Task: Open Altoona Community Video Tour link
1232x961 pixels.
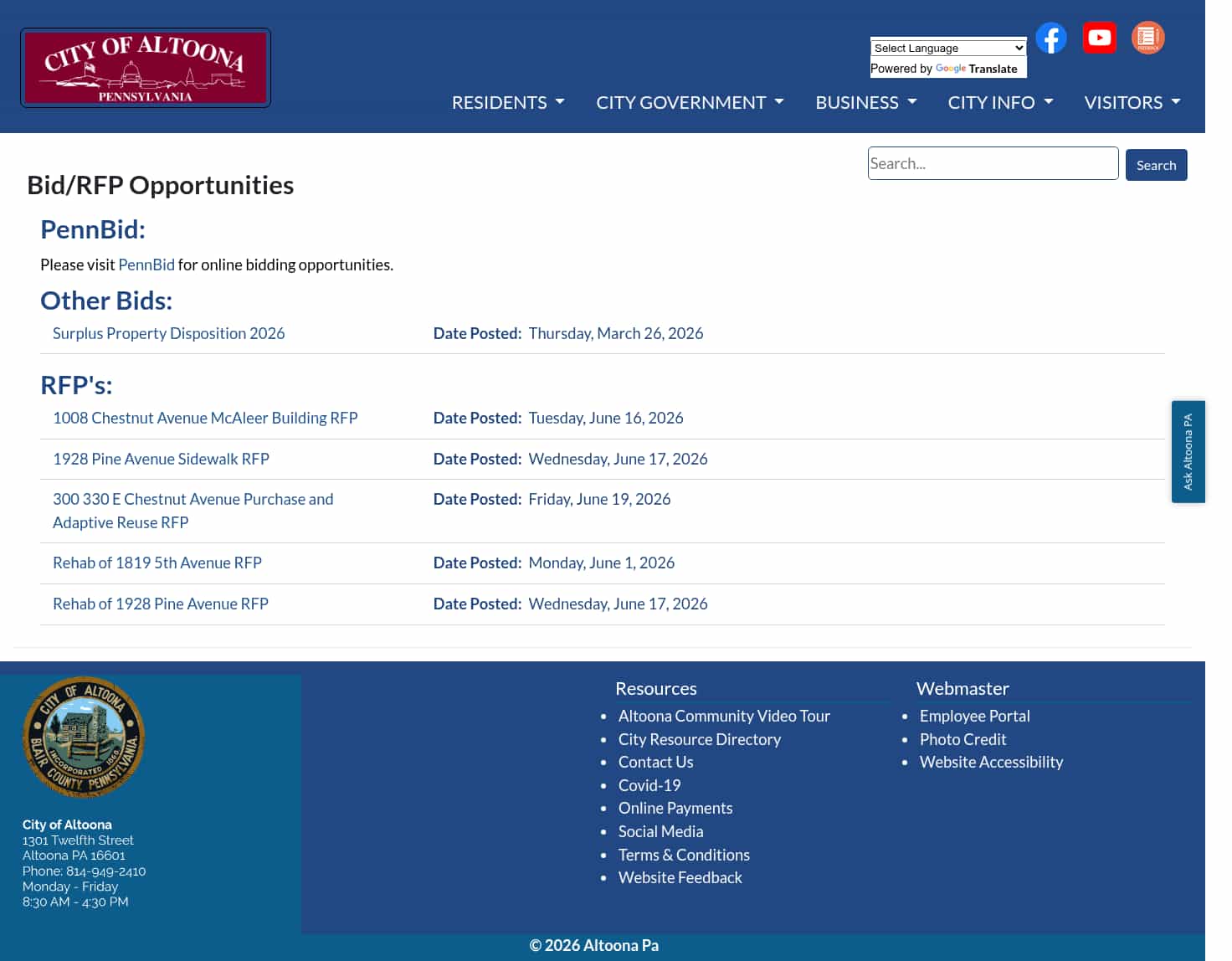Action: click(x=724, y=716)
